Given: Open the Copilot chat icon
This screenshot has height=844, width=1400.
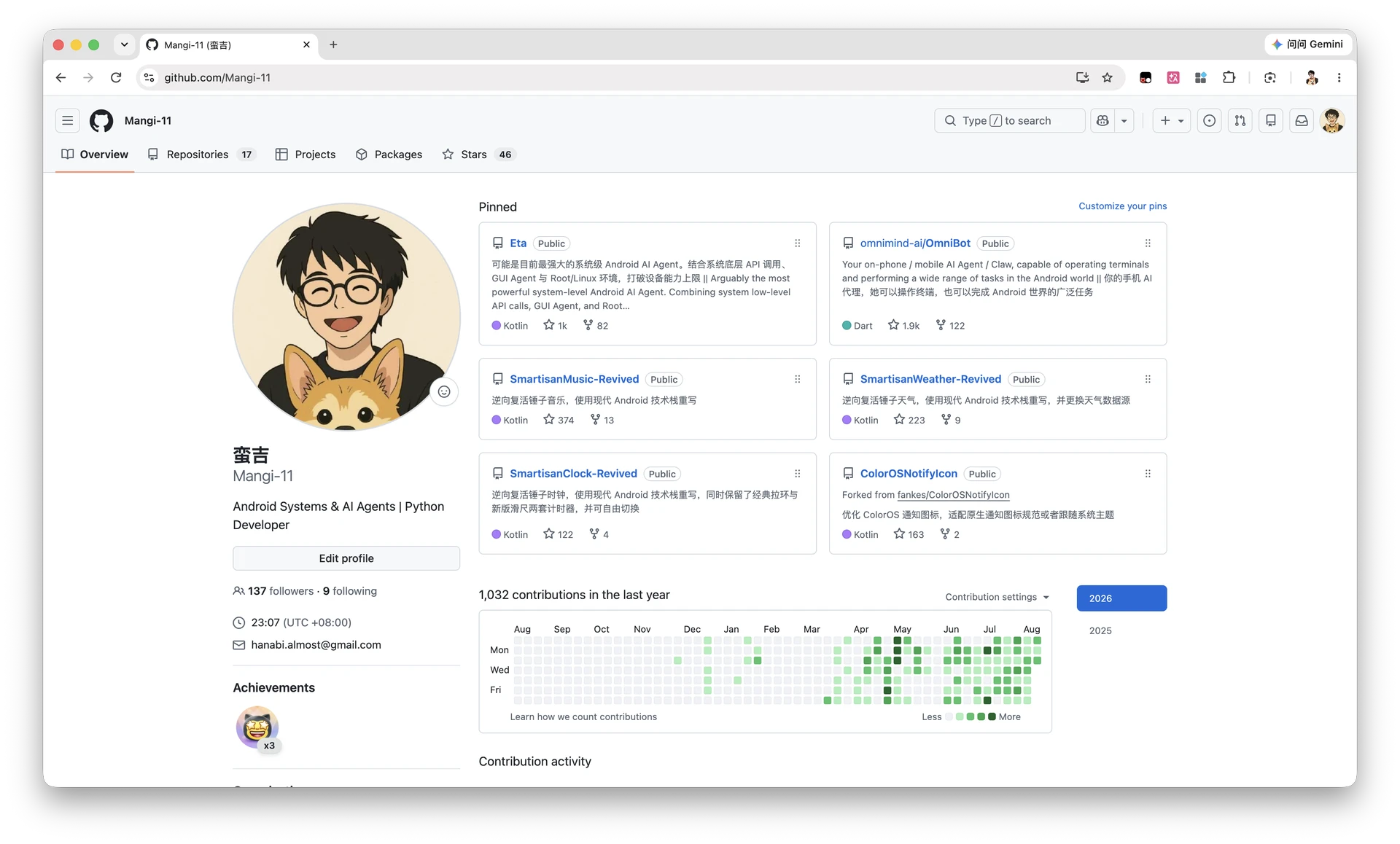Looking at the screenshot, I should (1102, 121).
